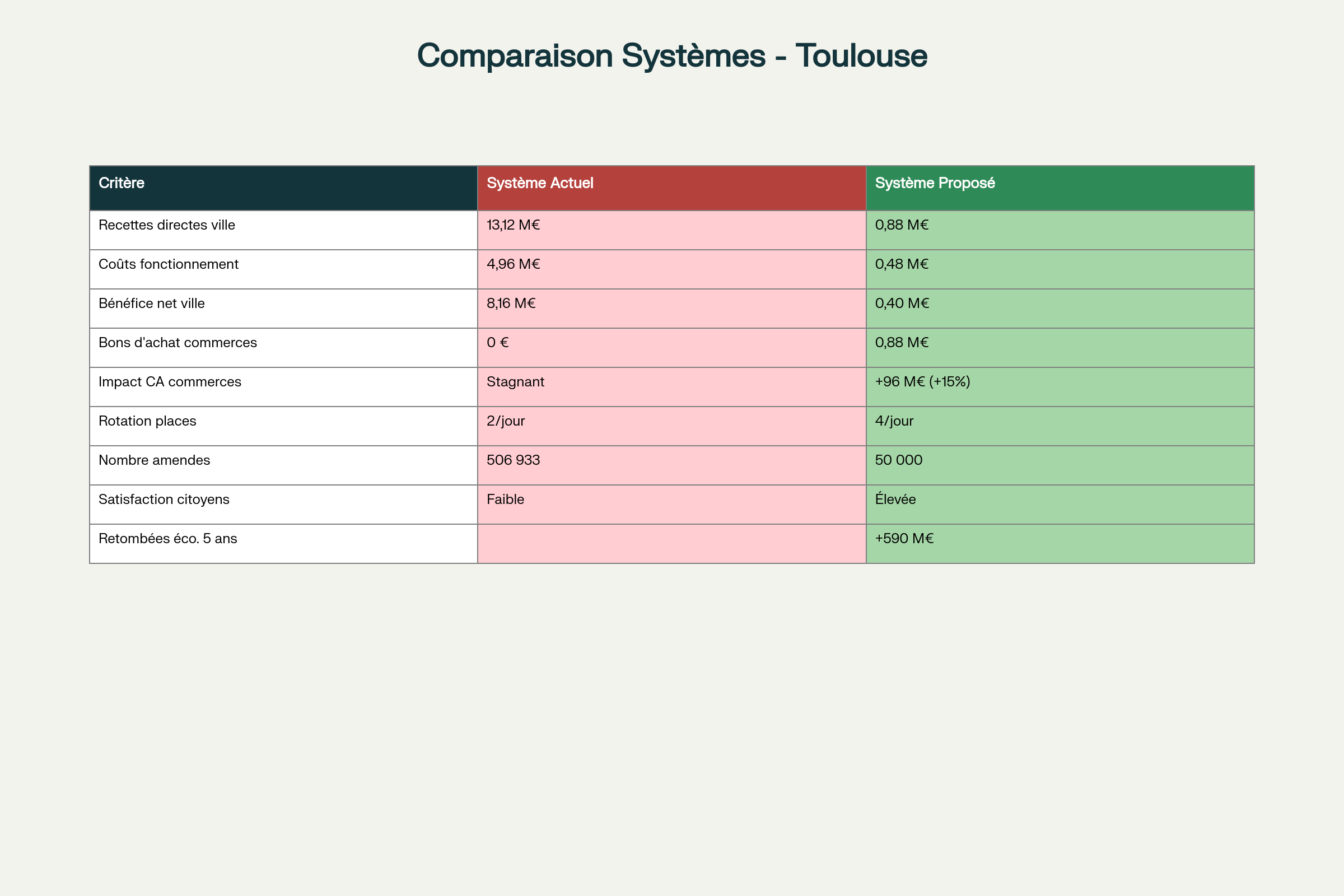This screenshot has height=896, width=1344.
Task: Select the 4,96 M€ cell
Action: (x=513, y=264)
